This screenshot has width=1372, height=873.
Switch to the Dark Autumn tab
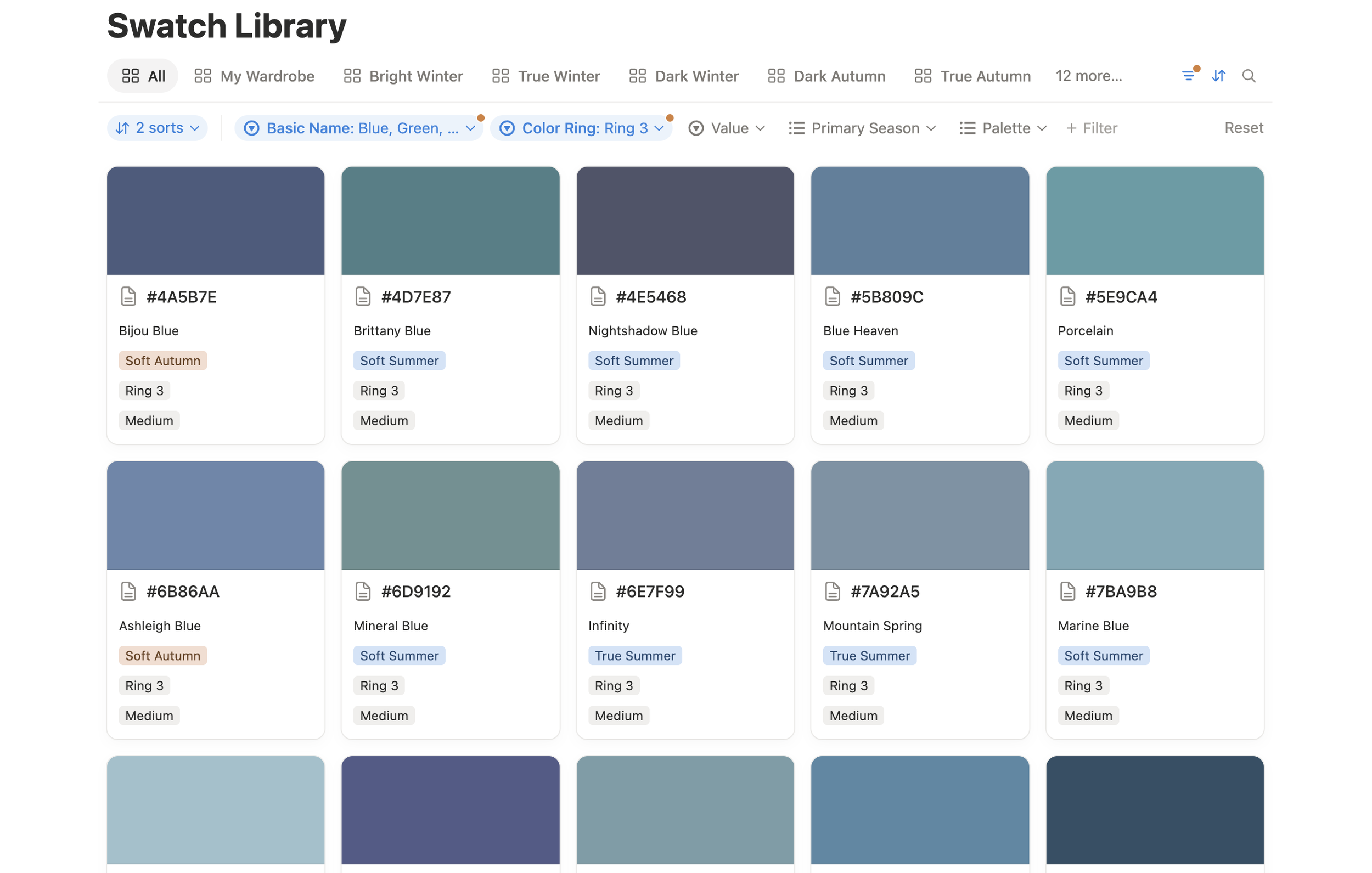pos(826,76)
